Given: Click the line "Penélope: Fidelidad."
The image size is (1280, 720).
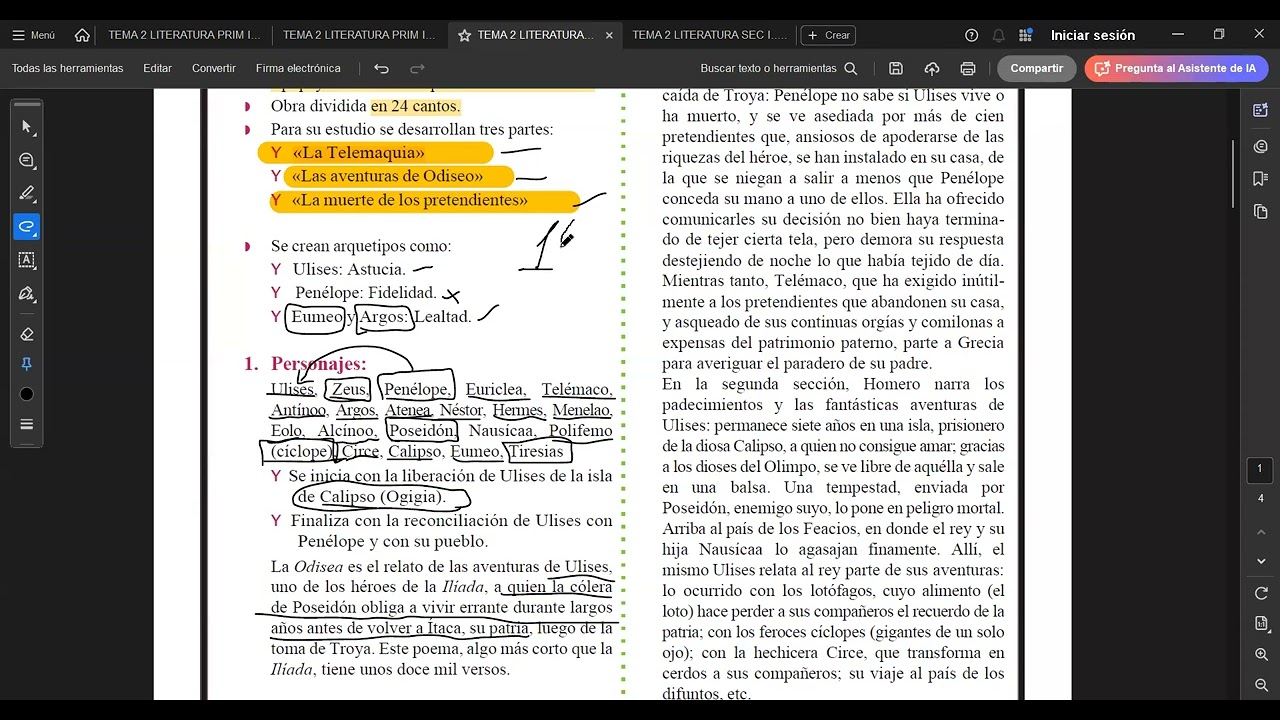Looking at the screenshot, I should (365, 293).
